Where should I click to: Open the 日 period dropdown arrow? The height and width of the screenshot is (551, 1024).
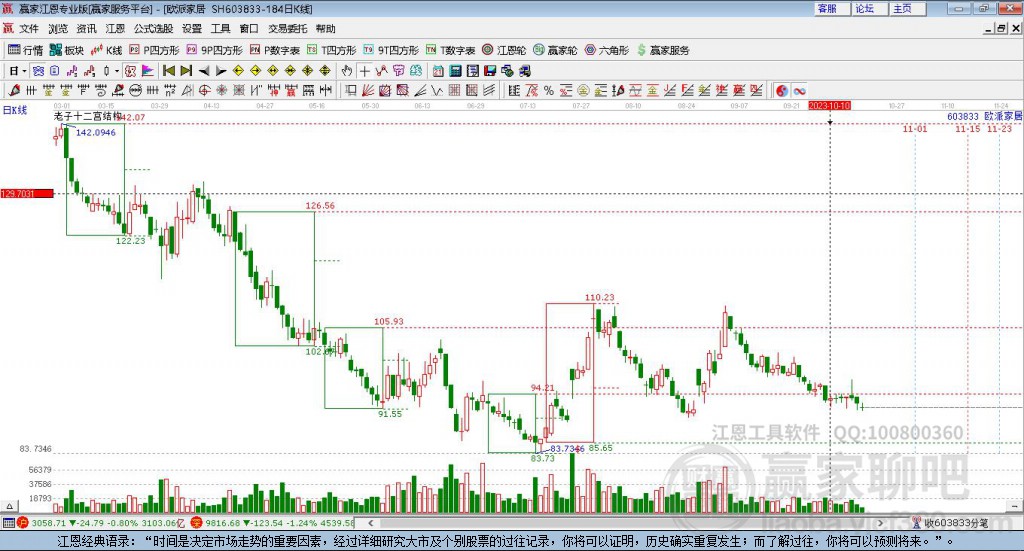24,71
